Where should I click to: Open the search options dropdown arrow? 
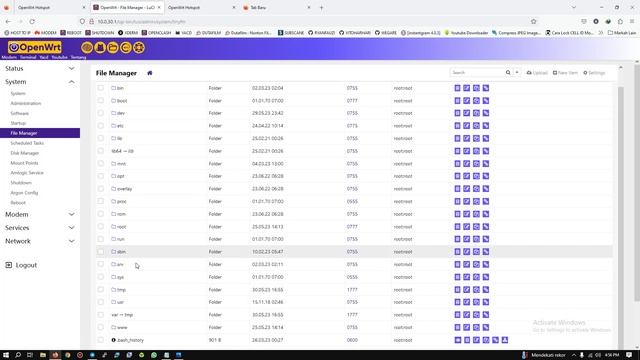click(x=517, y=73)
